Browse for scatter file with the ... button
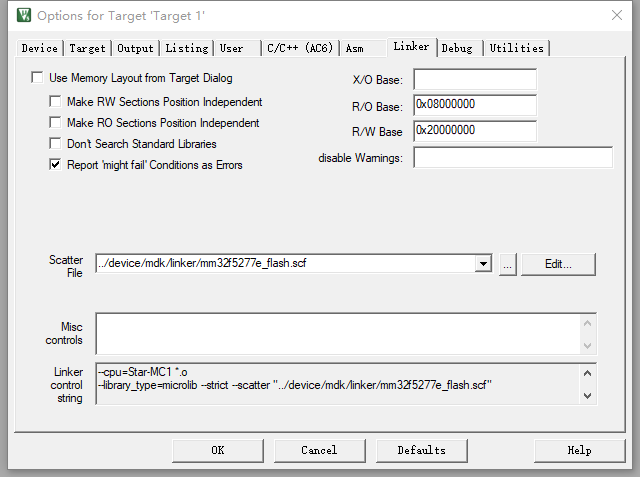The width and height of the screenshot is (640, 477). coord(508,264)
